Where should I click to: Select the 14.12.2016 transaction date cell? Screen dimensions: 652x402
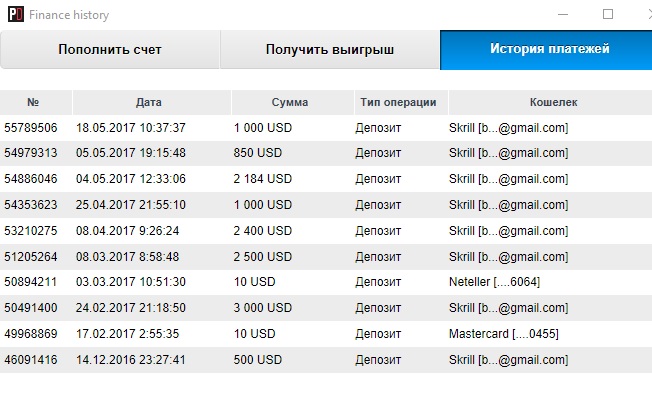click(x=131, y=360)
